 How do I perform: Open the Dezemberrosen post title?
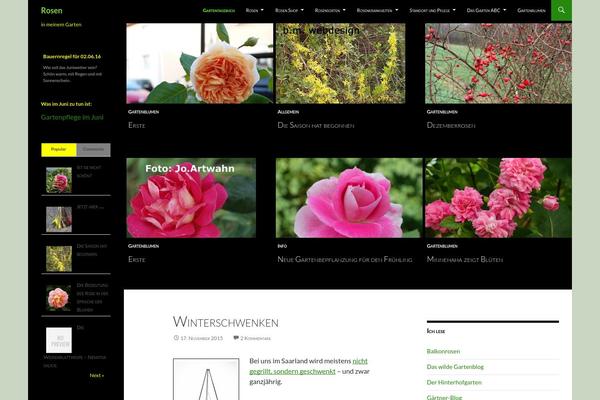pyautogui.click(x=451, y=125)
